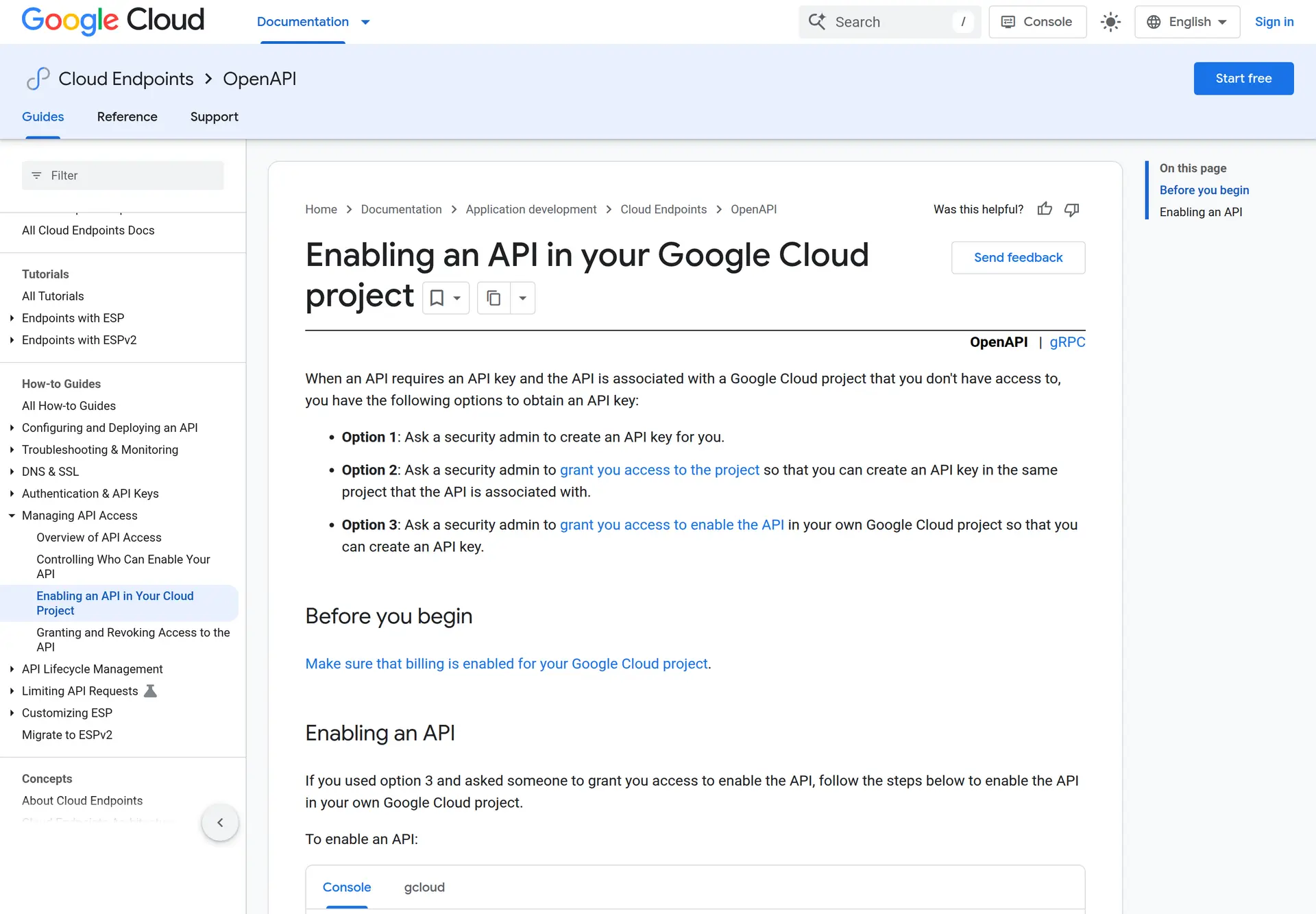Open Granting and Revoking Access to the API
Viewport: 1316px width, 914px height.
tap(133, 640)
